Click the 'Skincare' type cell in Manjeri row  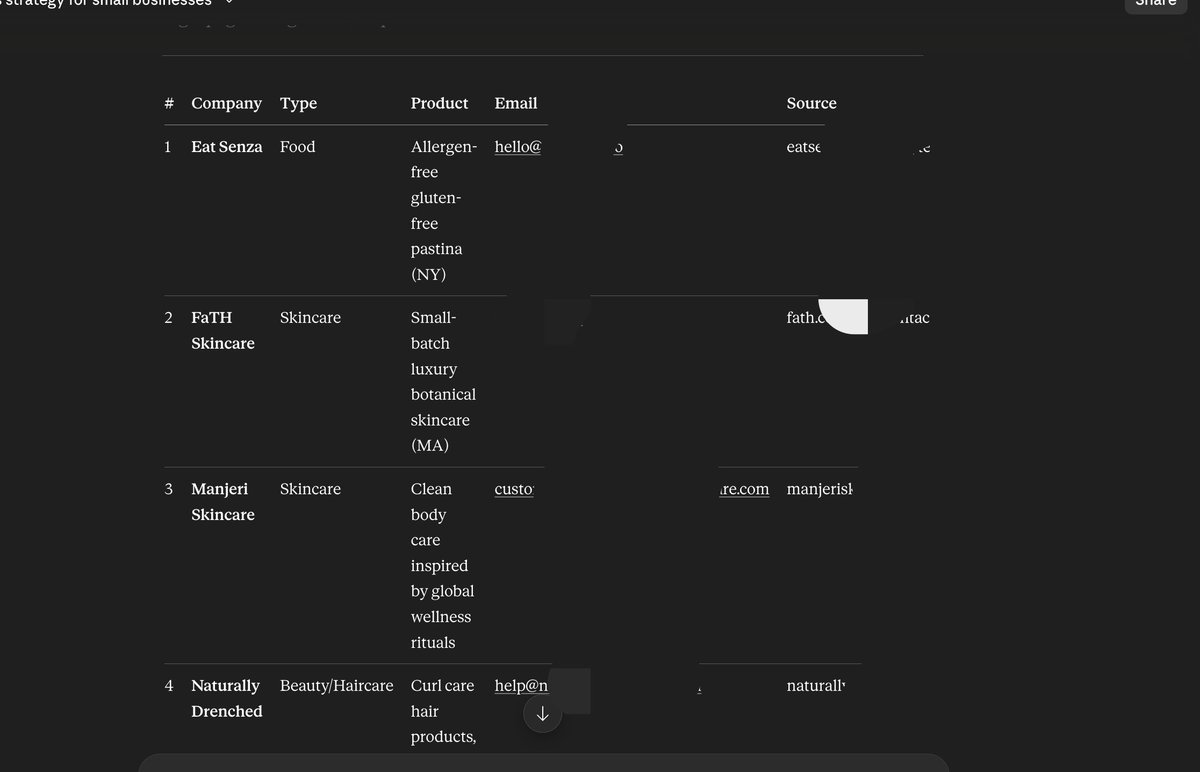[310, 489]
